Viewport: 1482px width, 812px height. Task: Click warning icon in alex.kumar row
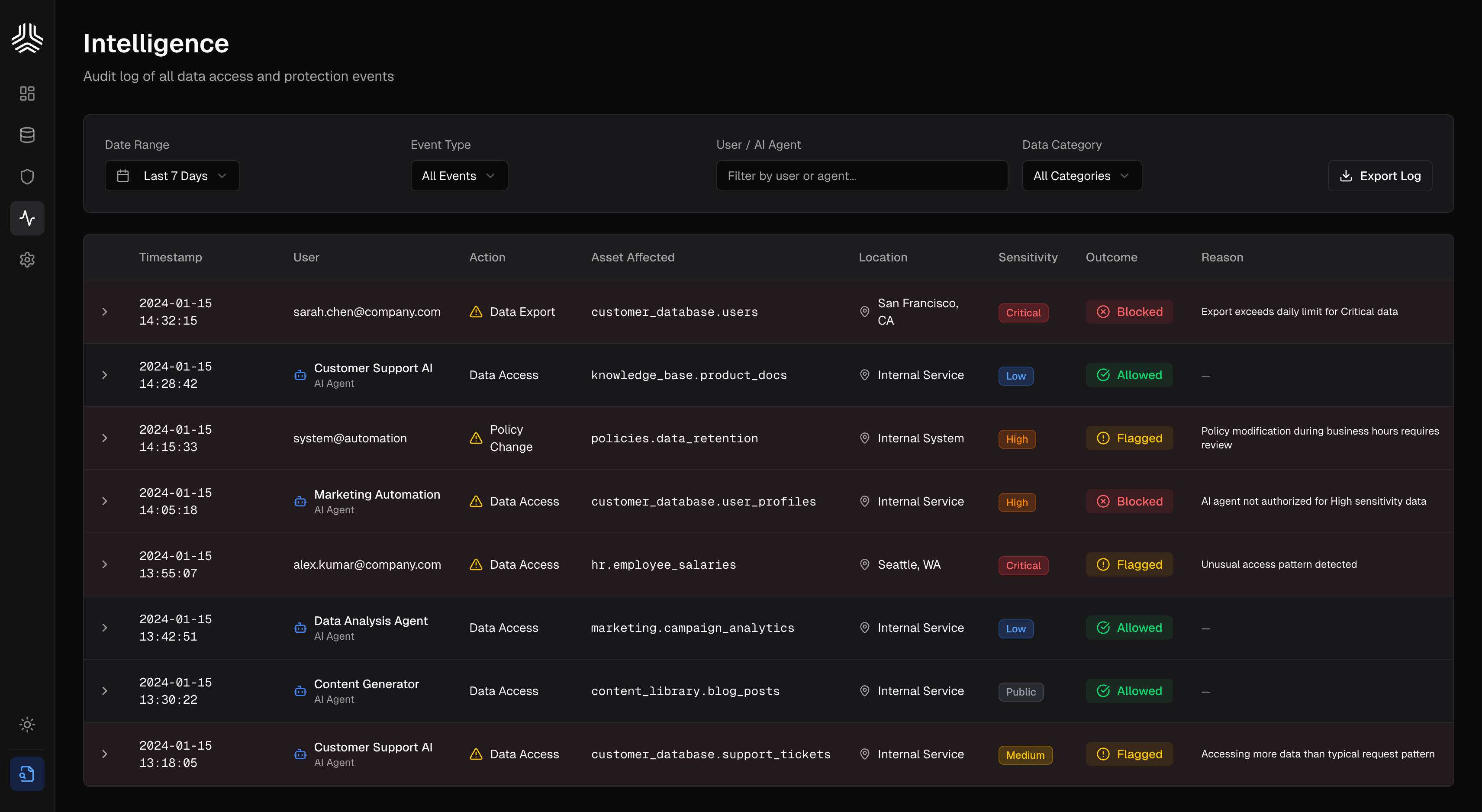(476, 564)
